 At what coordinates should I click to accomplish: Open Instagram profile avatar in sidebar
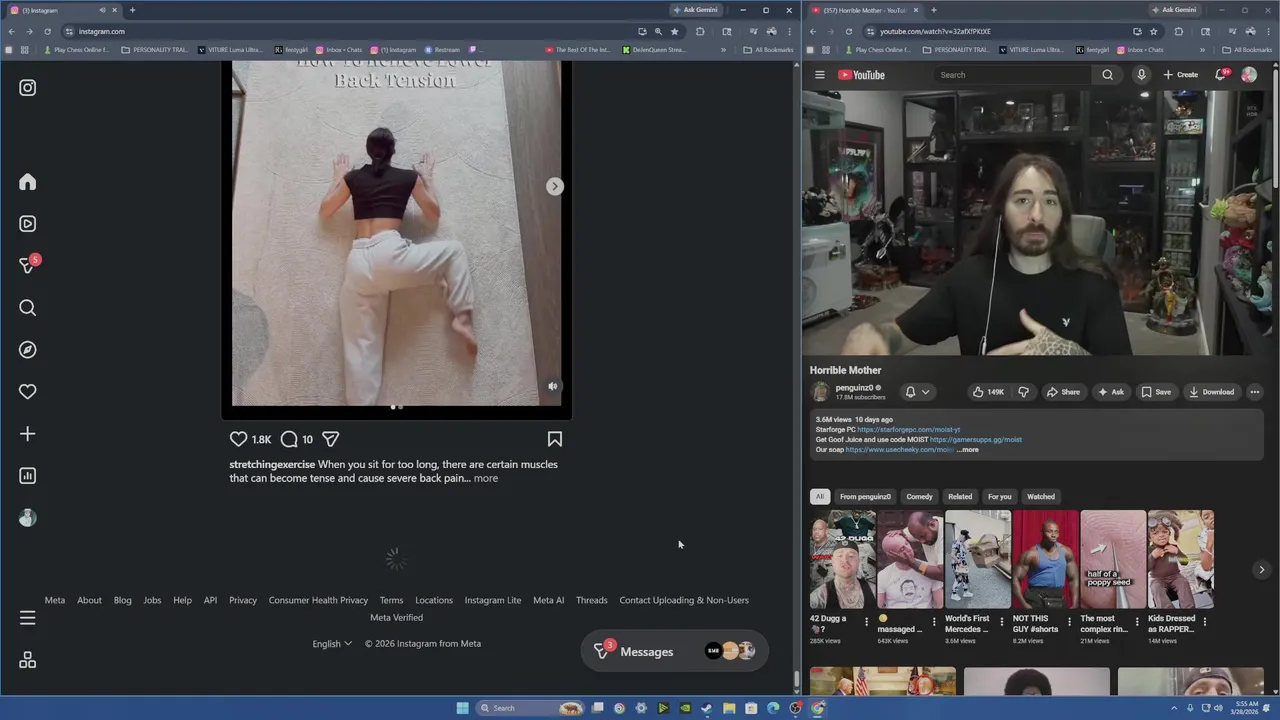27,518
